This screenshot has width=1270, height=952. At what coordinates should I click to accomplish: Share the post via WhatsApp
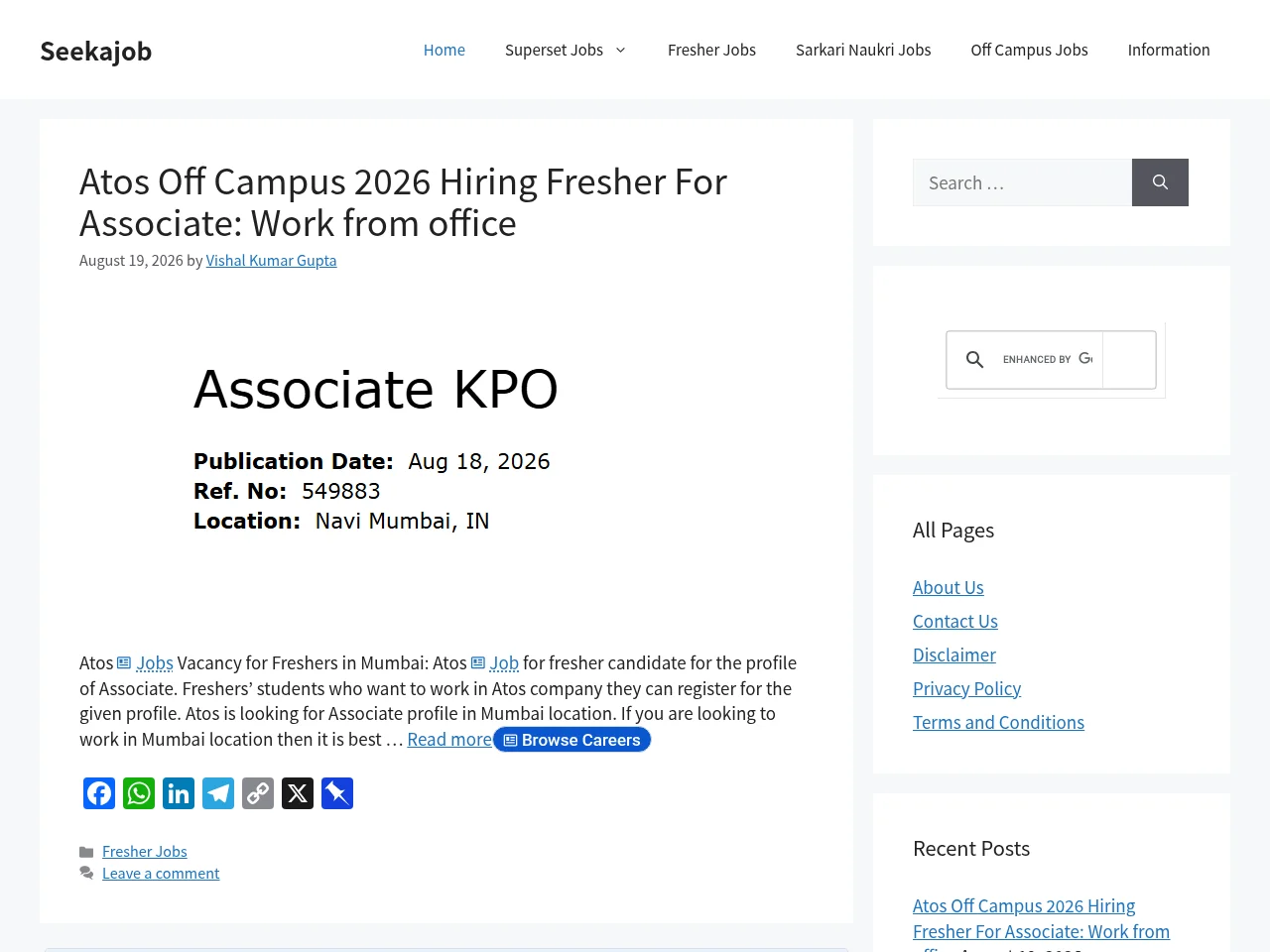[x=139, y=793]
